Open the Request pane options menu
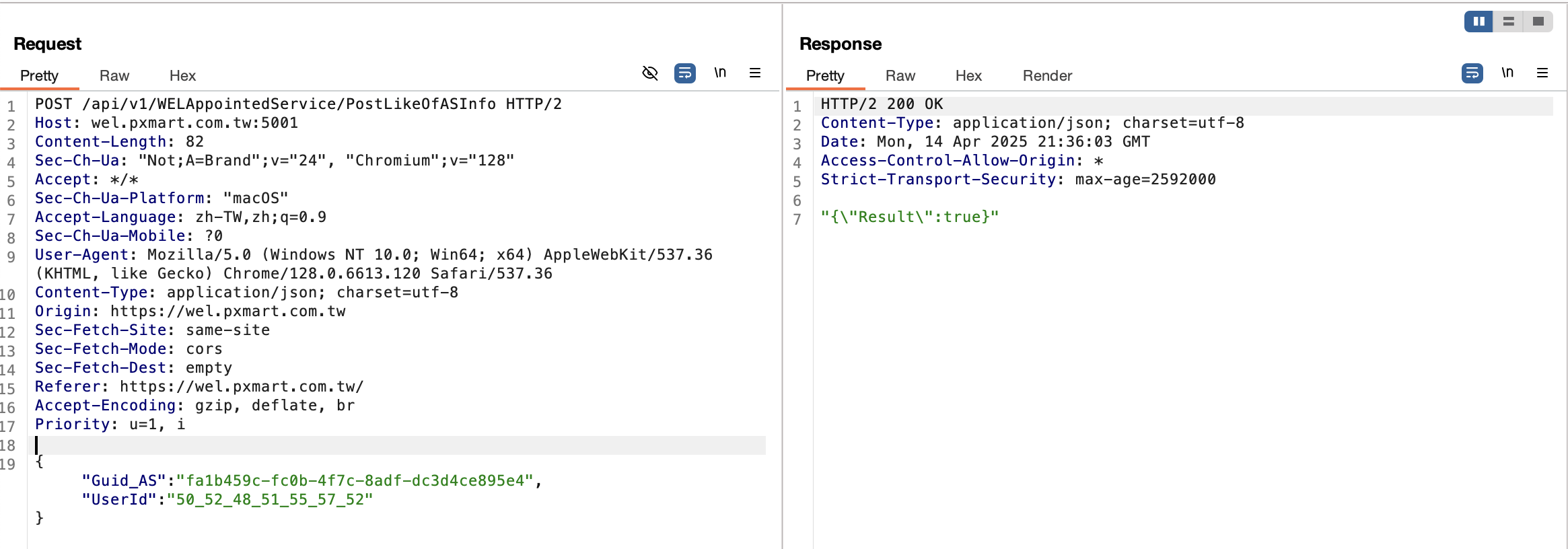 [x=755, y=73]
